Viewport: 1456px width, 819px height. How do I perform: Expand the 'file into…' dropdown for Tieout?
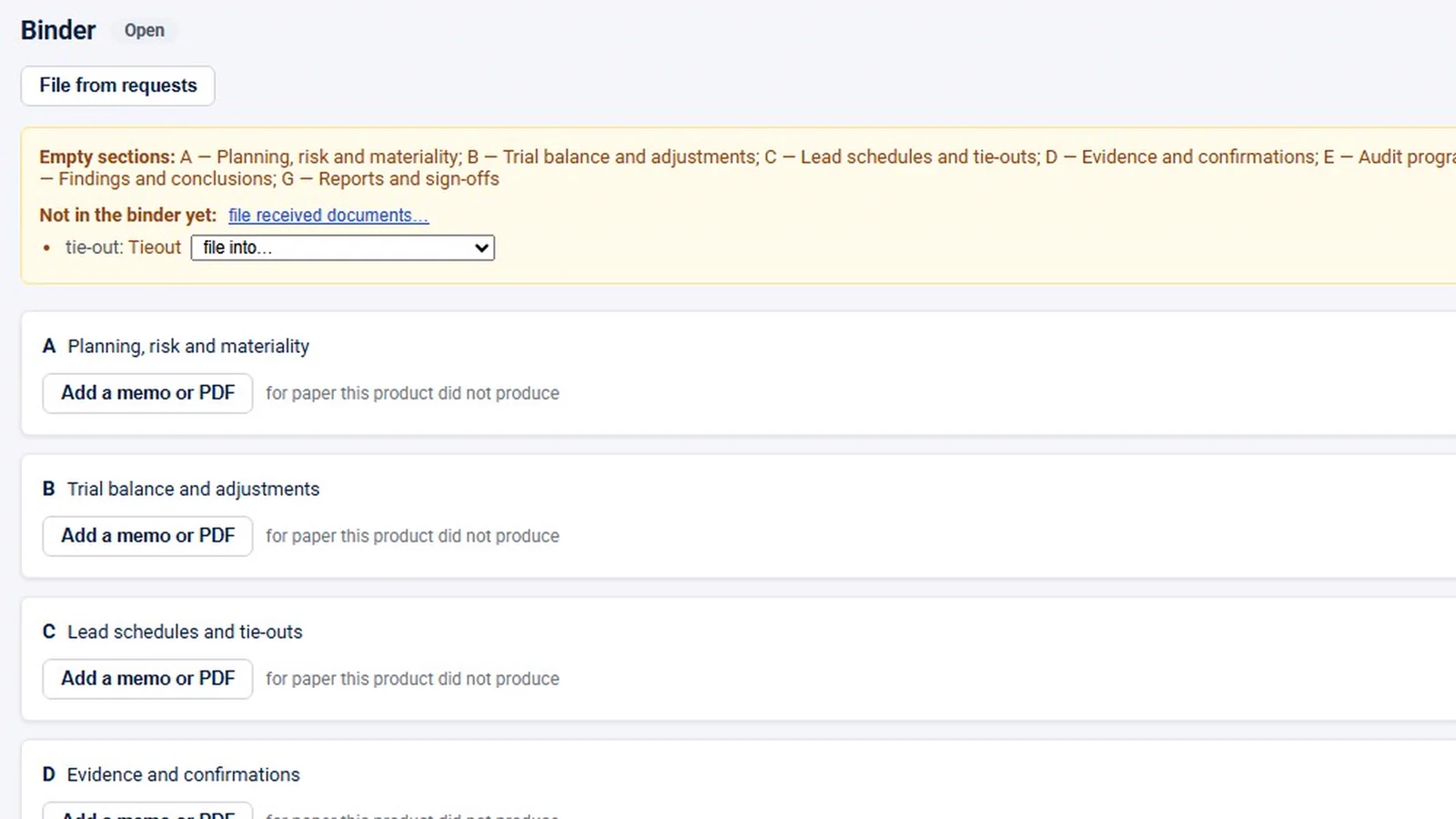coord(342,248)
